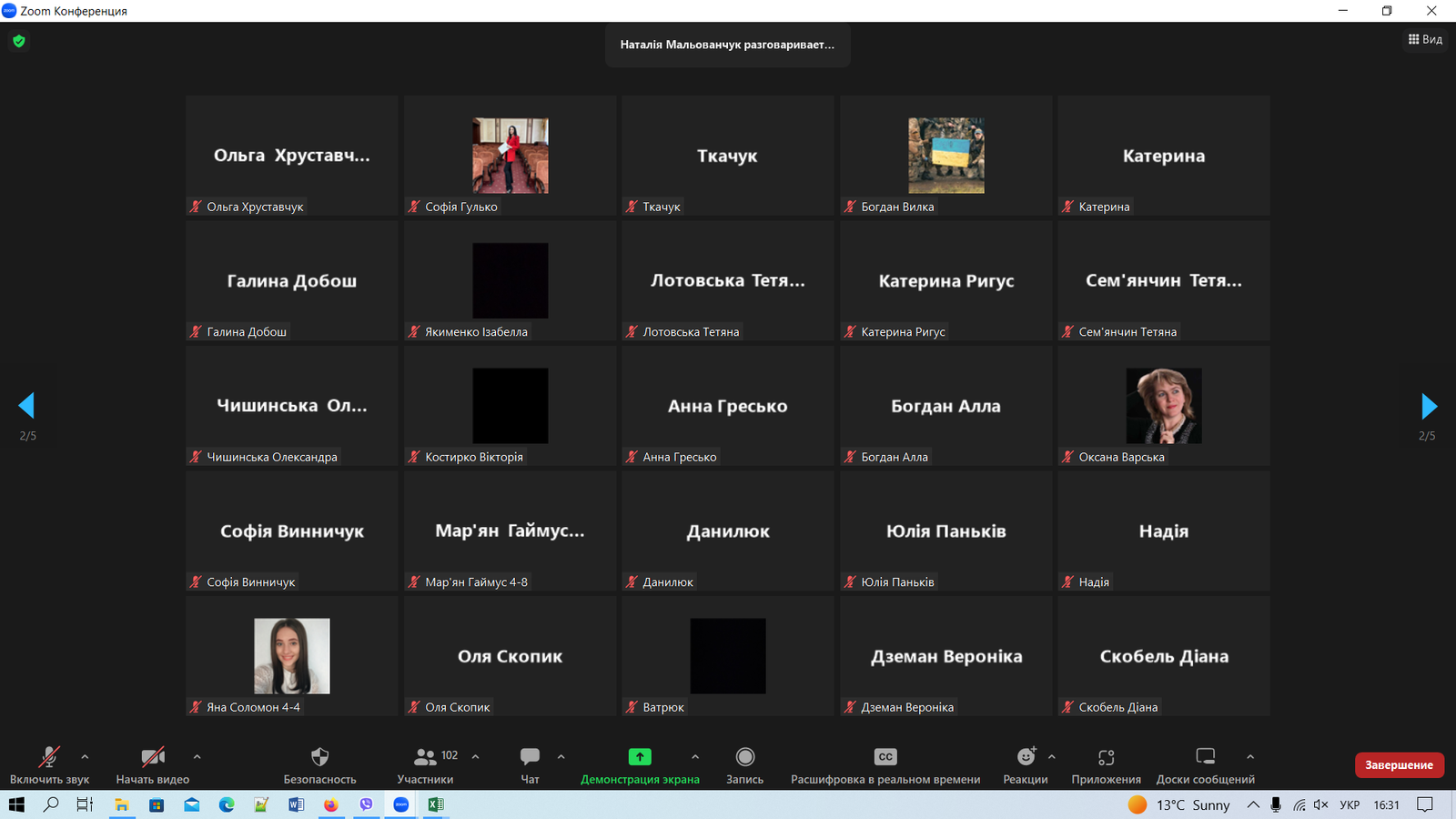Expand the arrow next to Демонстрация экрана

[695, 756]
